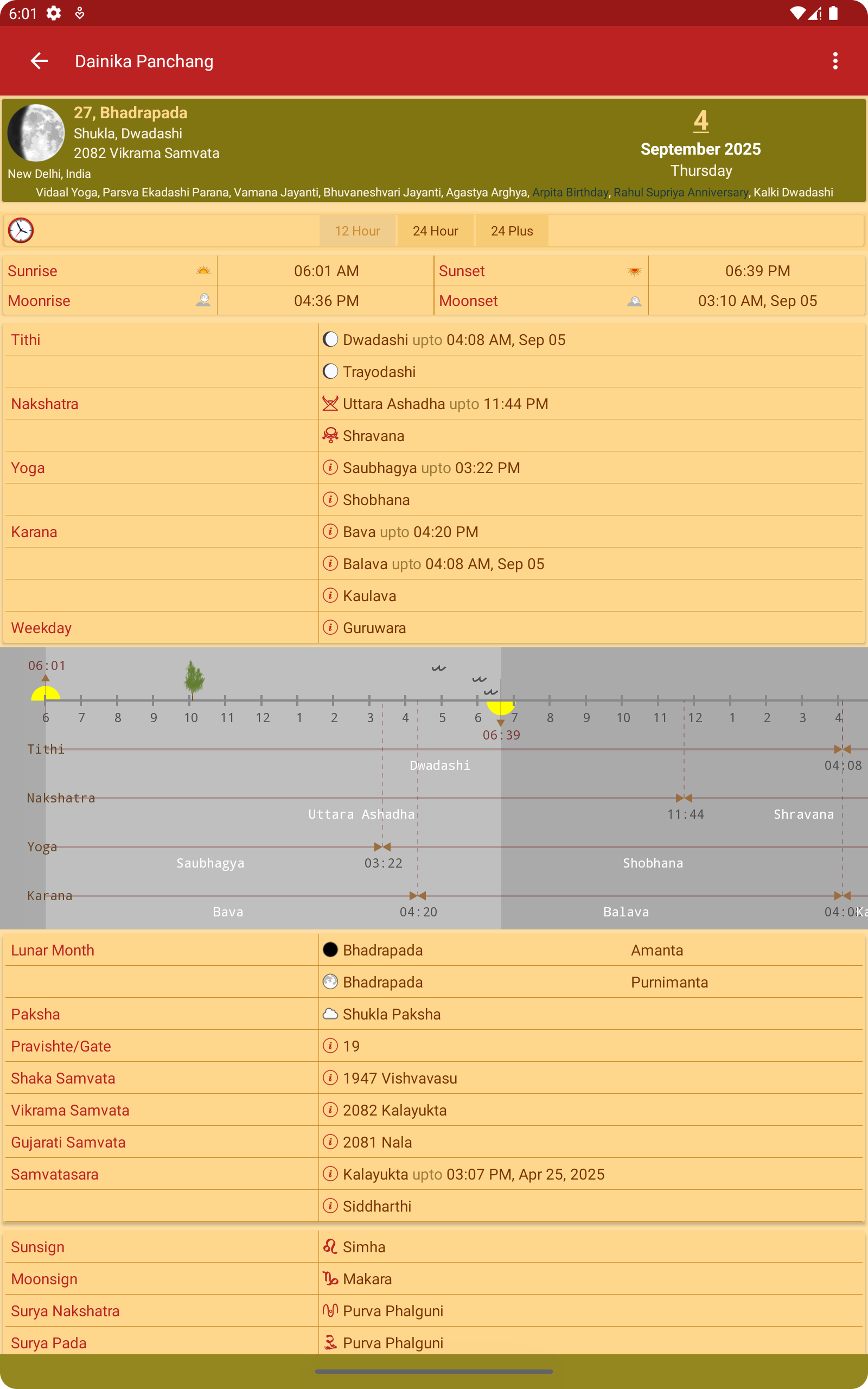Open the three-dot overflow menu
Image resolution: width=868 pixels, height=1389 pixels.
pos(835,61)
